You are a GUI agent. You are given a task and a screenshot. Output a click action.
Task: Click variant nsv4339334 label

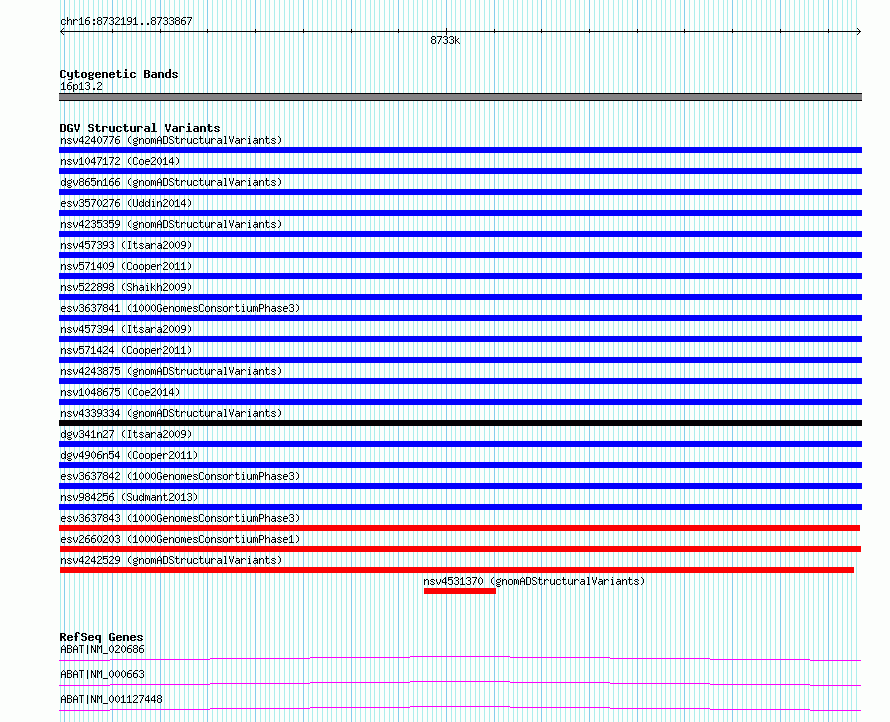[x=171, y=413]
